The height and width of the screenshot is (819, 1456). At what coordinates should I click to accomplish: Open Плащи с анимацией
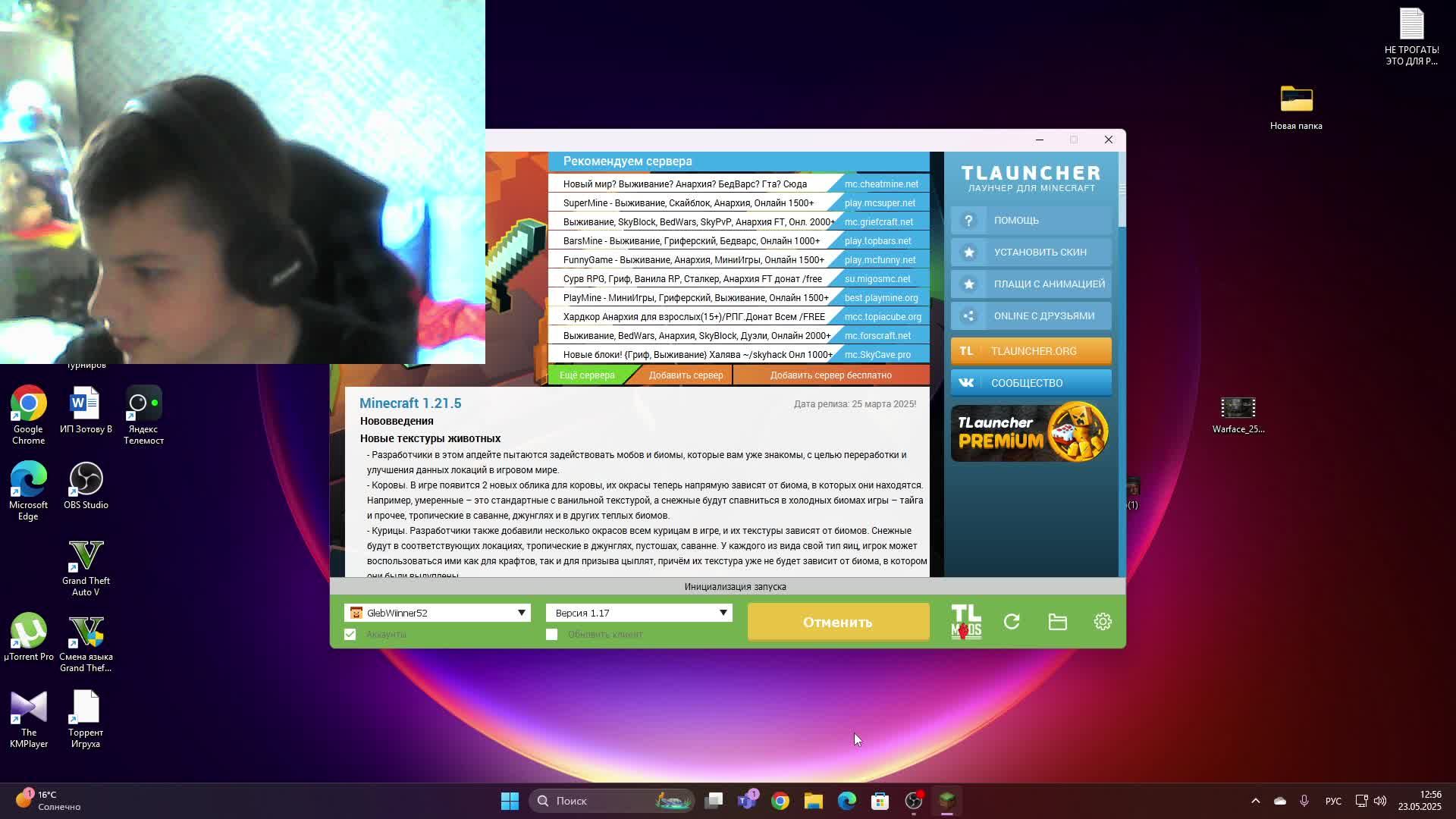click(x=1031, y=284)
